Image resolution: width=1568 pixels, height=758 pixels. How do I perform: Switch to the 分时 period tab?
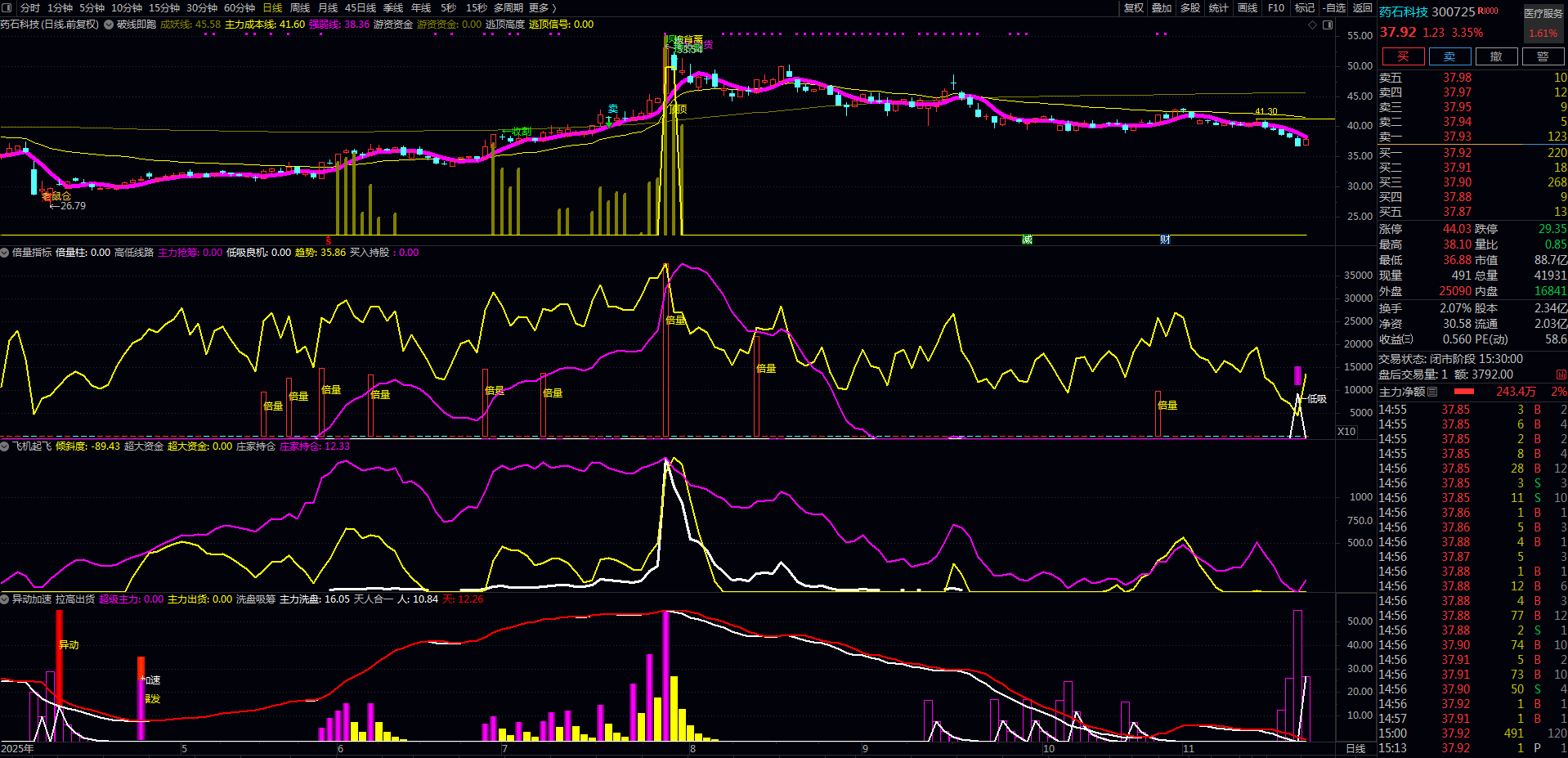[x=30, y=7]
